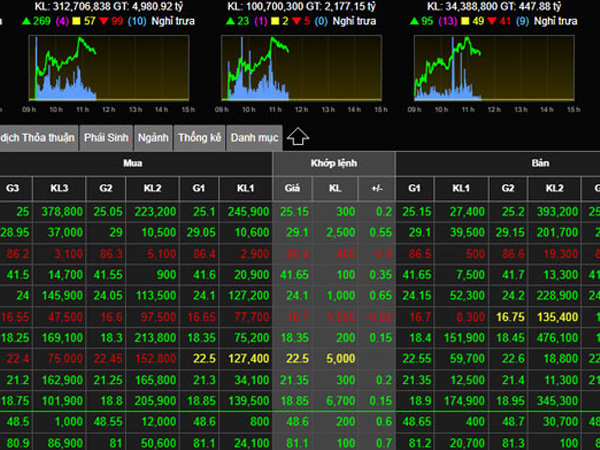The image size is (600, 450).
Task: Click the third index chart with KL 34,388,800
Action: coord(494,68)
